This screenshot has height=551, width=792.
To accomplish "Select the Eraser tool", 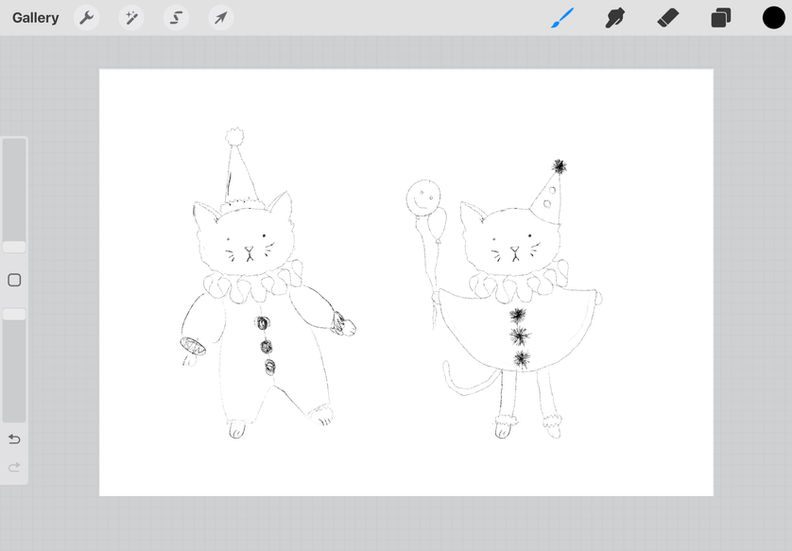I will coord(668,18).
